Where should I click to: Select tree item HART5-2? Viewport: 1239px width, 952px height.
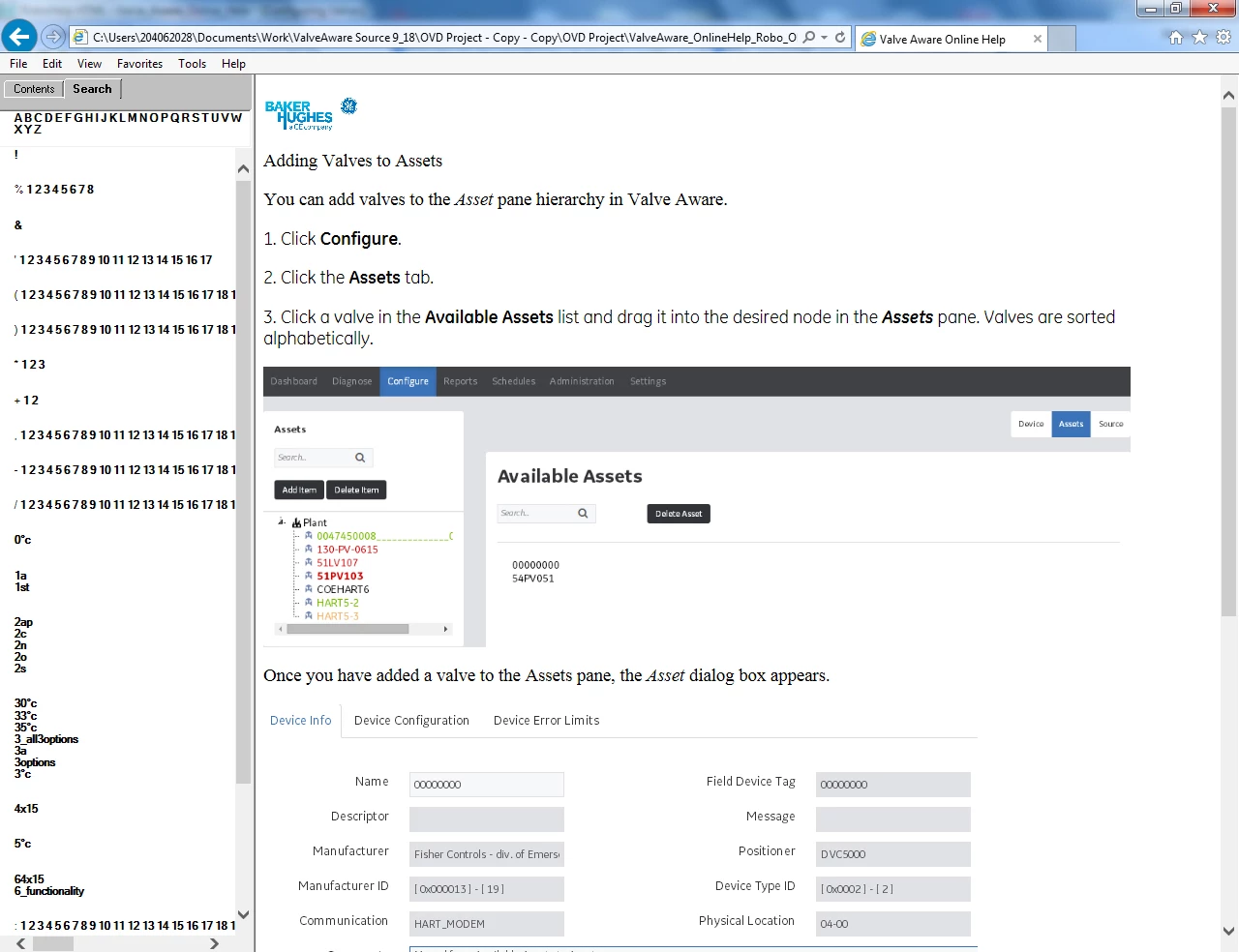point(337,603)
